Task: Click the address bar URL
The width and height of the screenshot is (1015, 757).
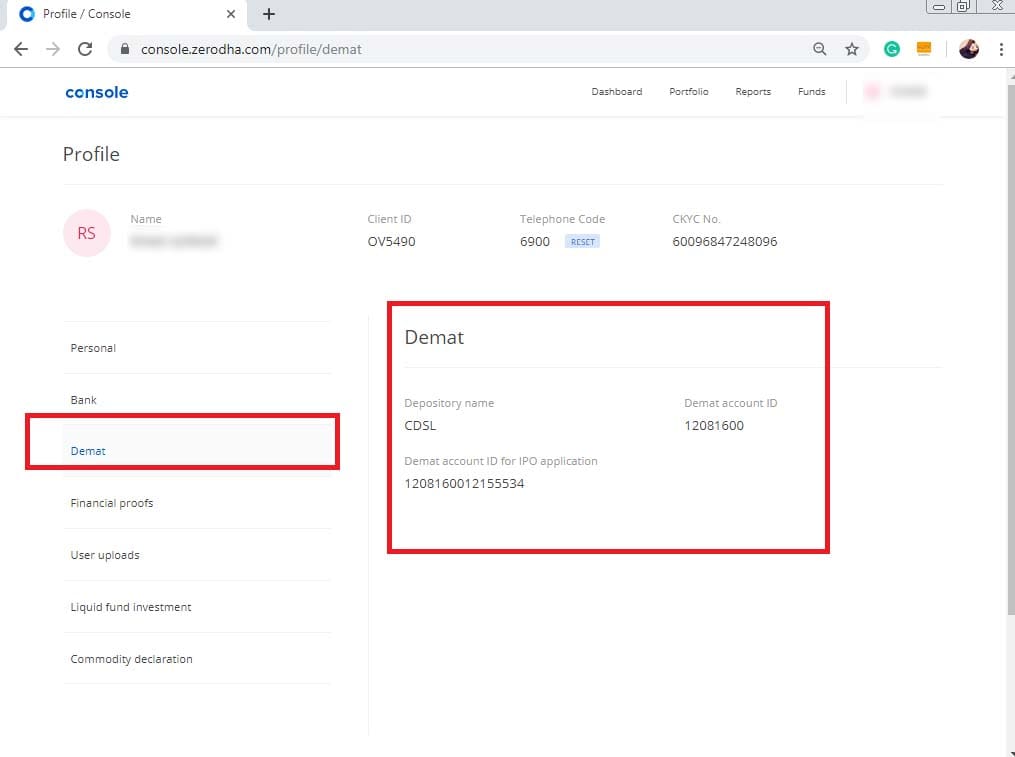Action: (251, 49)
